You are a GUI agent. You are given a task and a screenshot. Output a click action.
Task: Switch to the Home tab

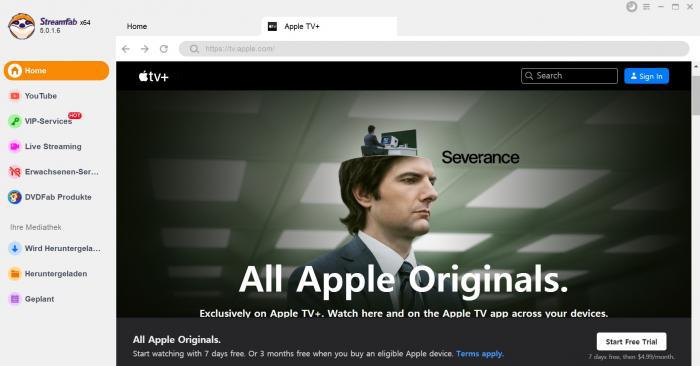click(137, 26)
